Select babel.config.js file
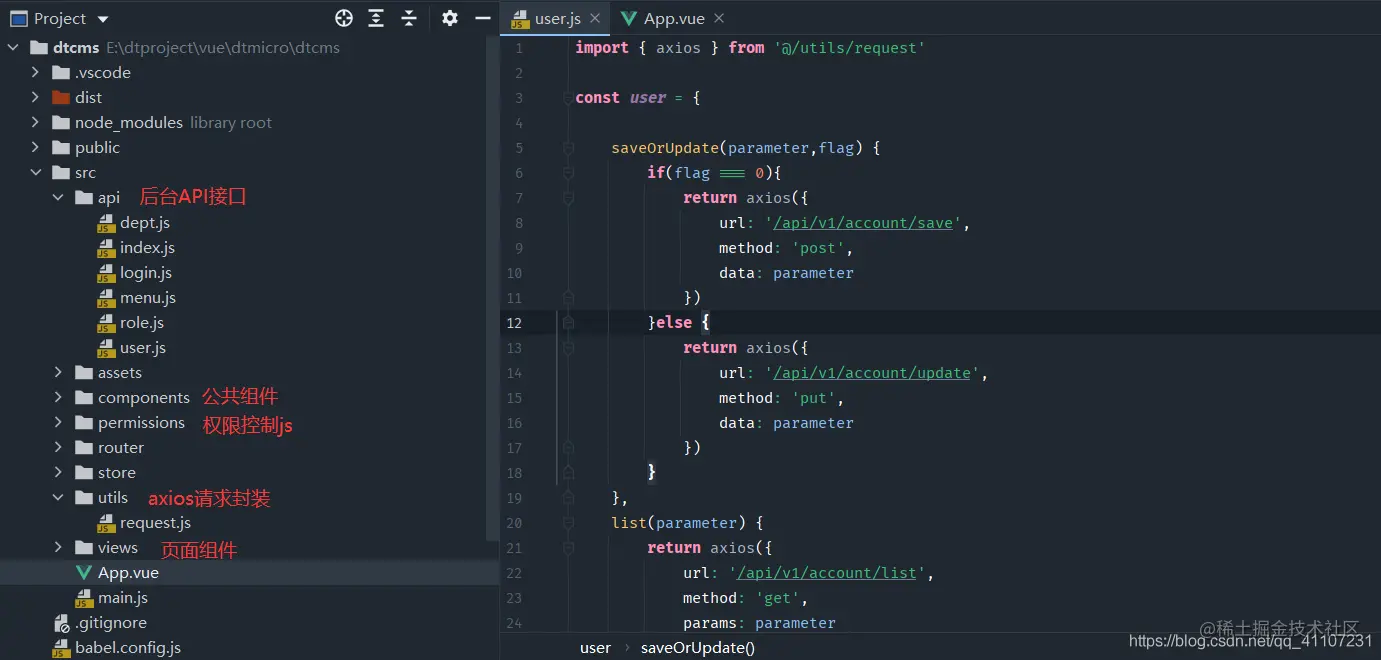Viewport: 1381px width, 660px height. point(128,647)
